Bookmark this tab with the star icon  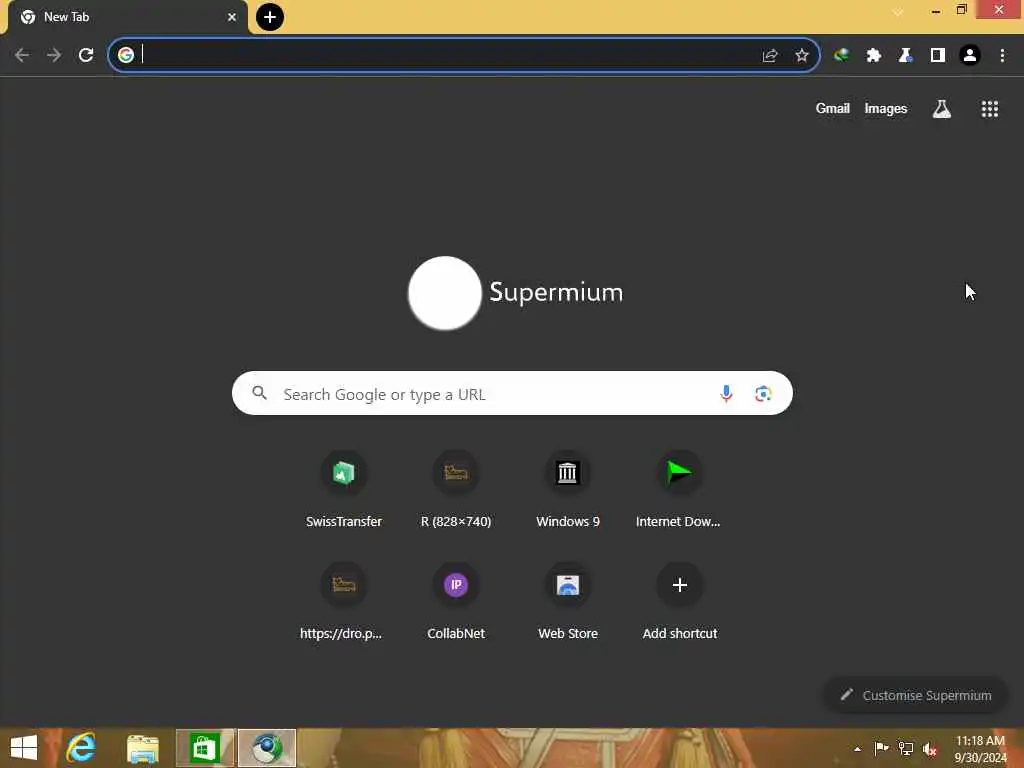pos(802,56)
